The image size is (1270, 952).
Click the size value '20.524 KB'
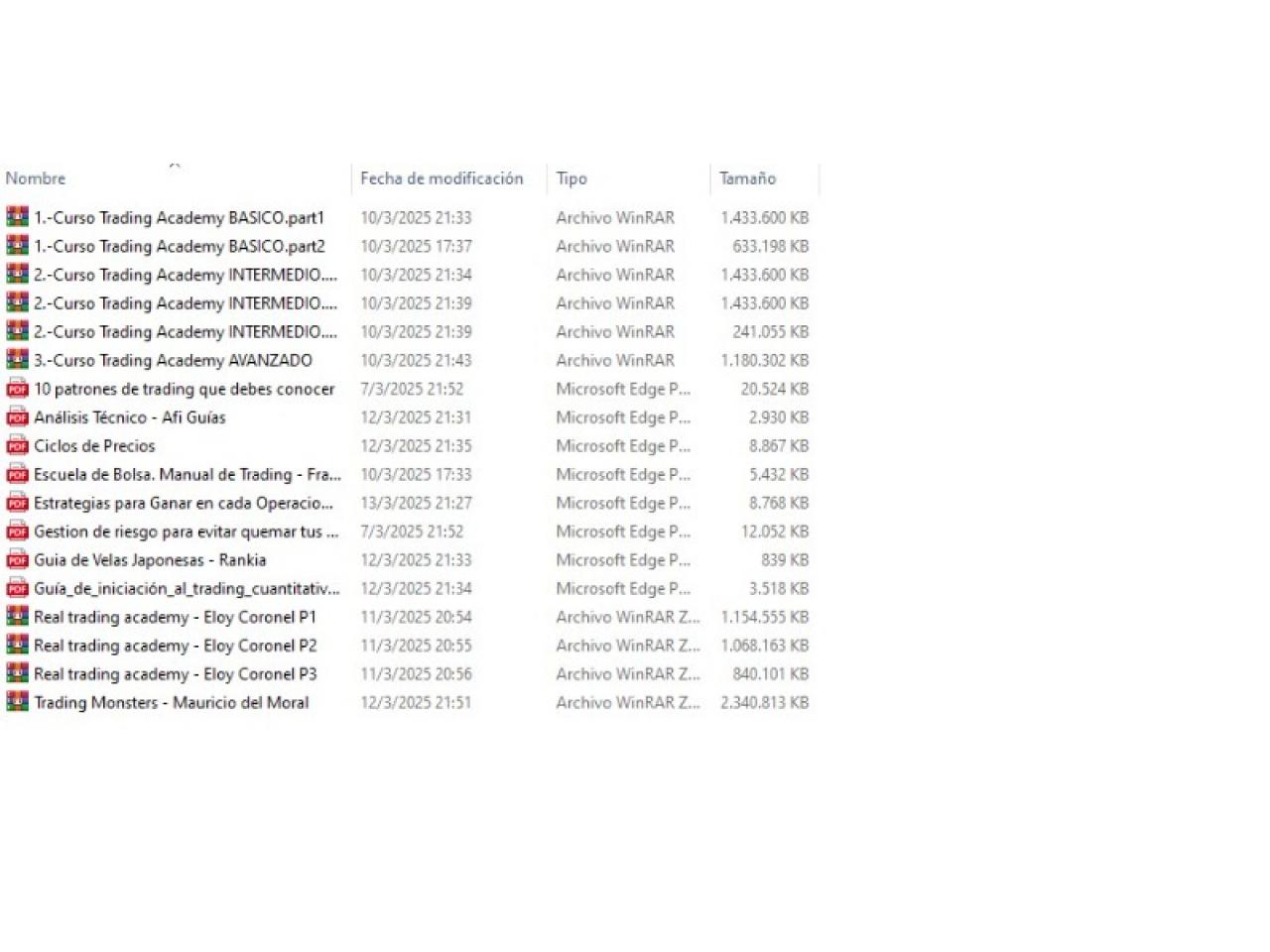pos(775,389)
